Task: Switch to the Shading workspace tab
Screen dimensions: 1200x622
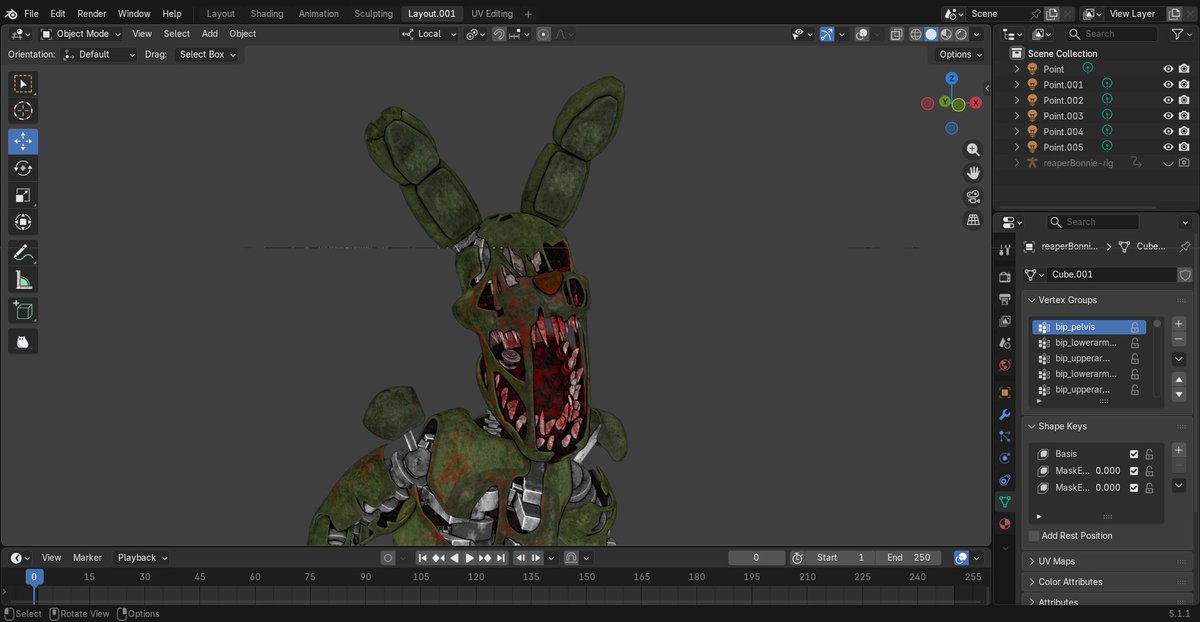Action: [266, 14]
